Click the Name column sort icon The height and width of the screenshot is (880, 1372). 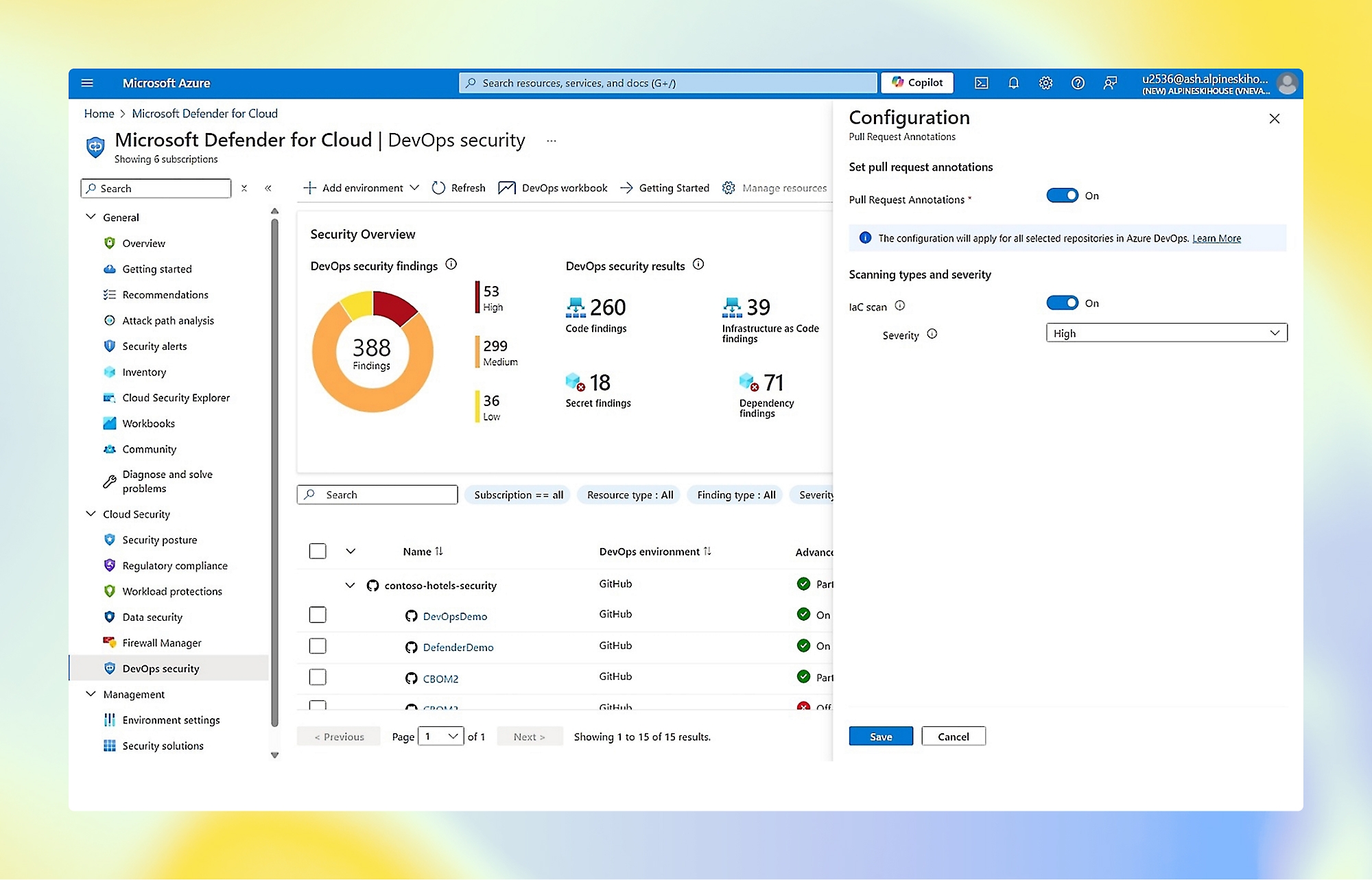click(x=439, y=551)
